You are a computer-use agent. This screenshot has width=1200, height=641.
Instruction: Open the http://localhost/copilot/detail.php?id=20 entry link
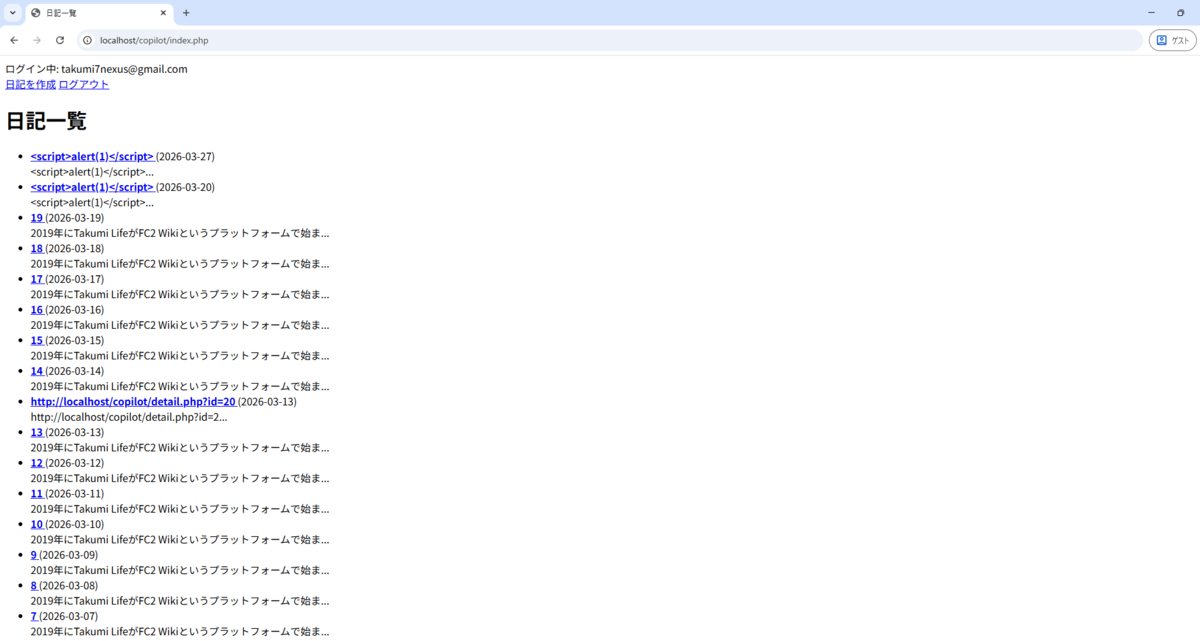(x=133, y=402)
